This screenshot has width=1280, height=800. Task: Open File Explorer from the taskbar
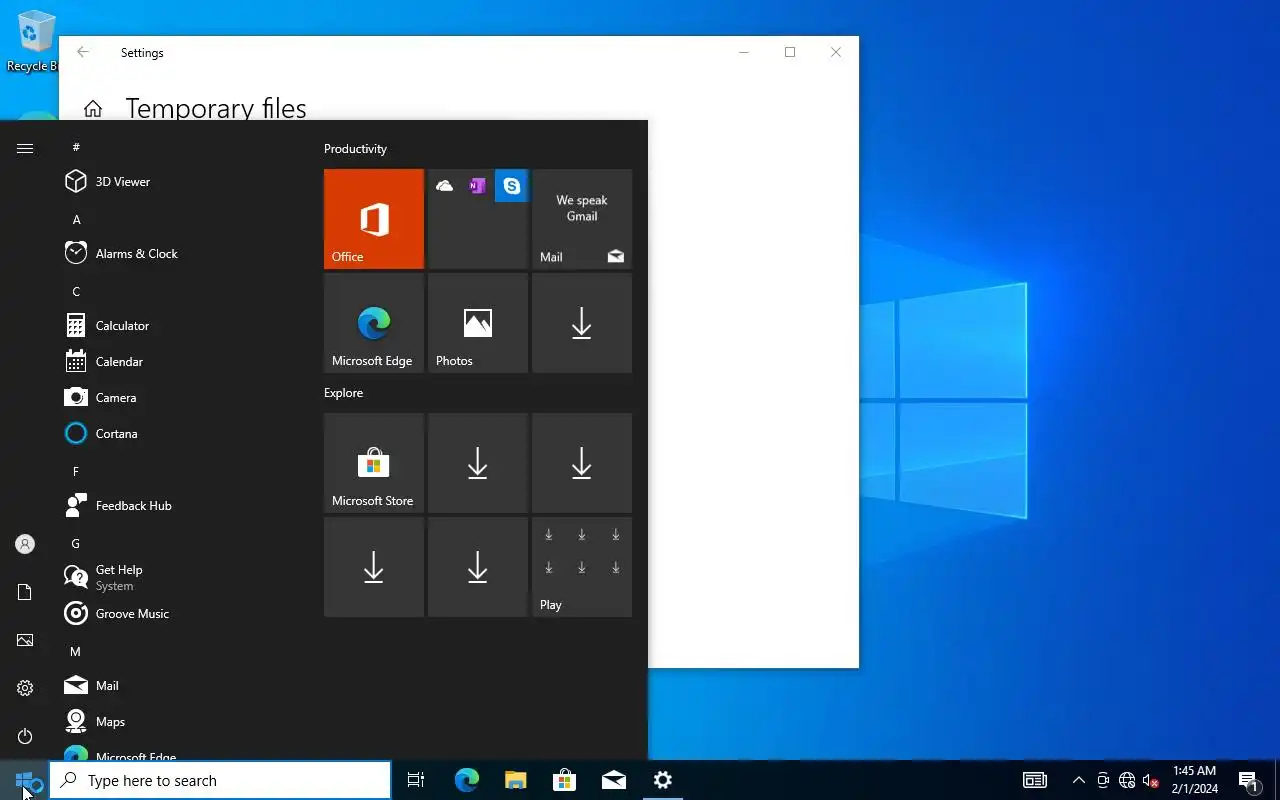(x=515, y=780)
